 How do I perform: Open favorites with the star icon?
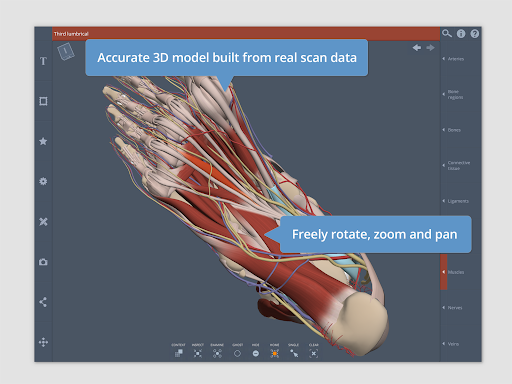click(x=43, y=141)
